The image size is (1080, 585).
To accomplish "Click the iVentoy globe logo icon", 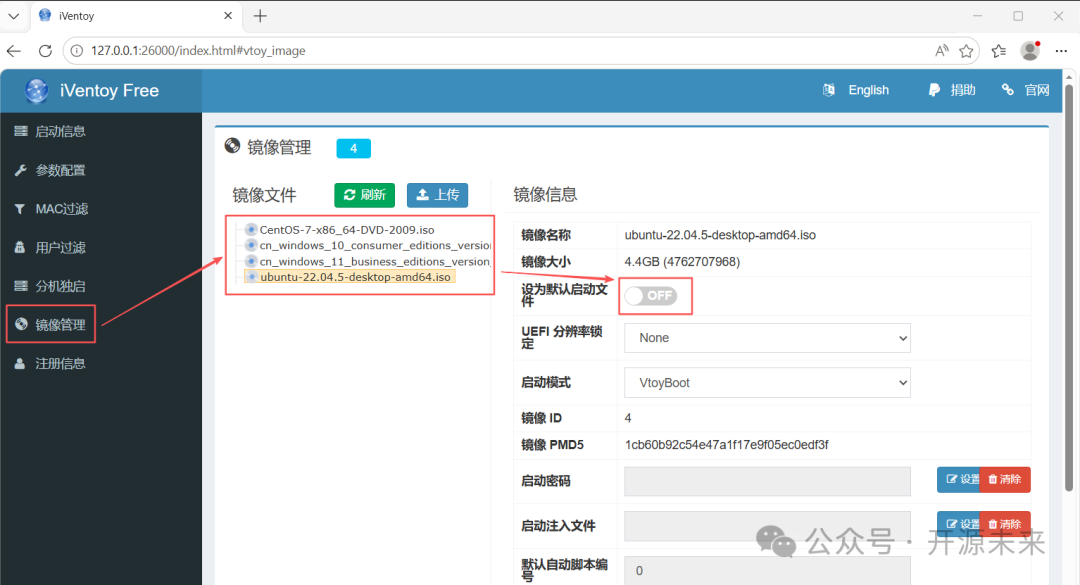I will point(37,90).
